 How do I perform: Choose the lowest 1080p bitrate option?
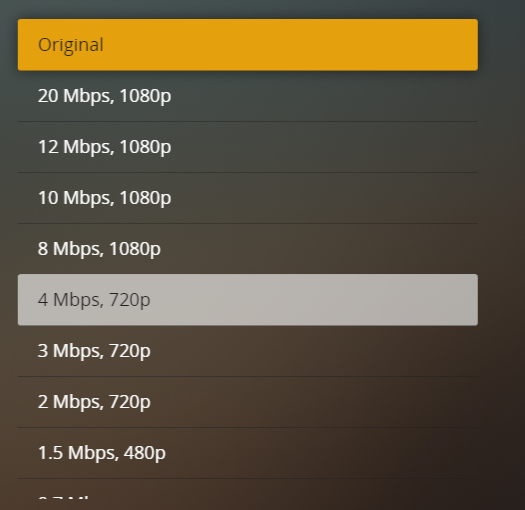pos(248,249)
